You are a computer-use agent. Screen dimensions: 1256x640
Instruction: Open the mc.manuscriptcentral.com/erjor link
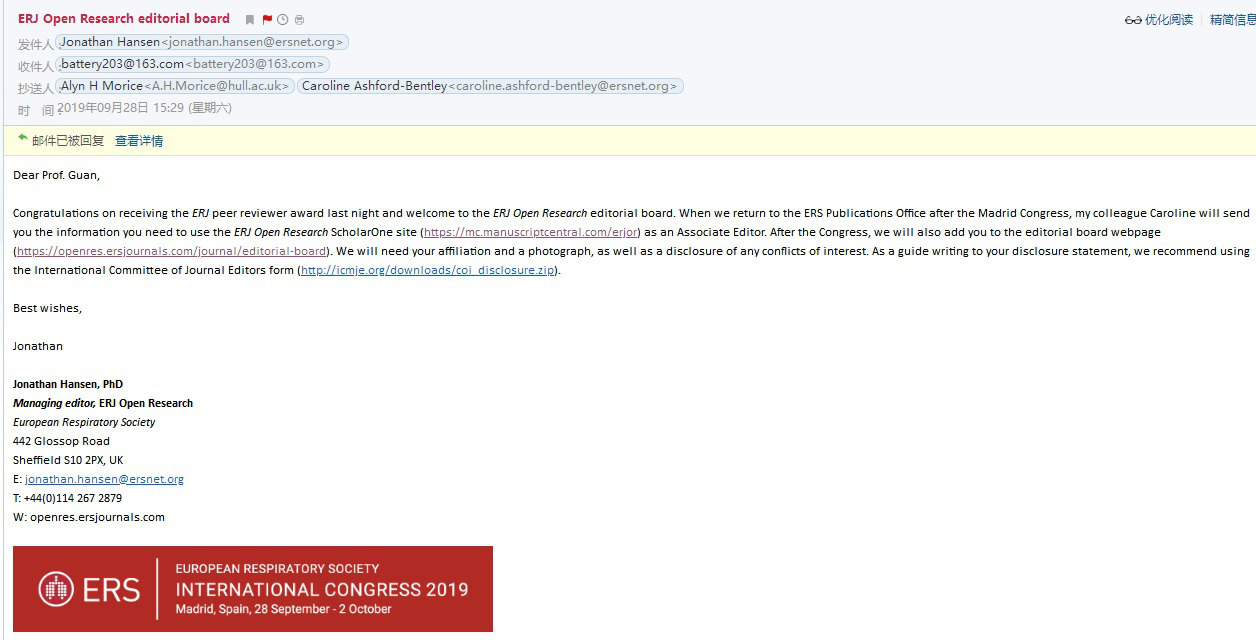(x=530, y=232)
